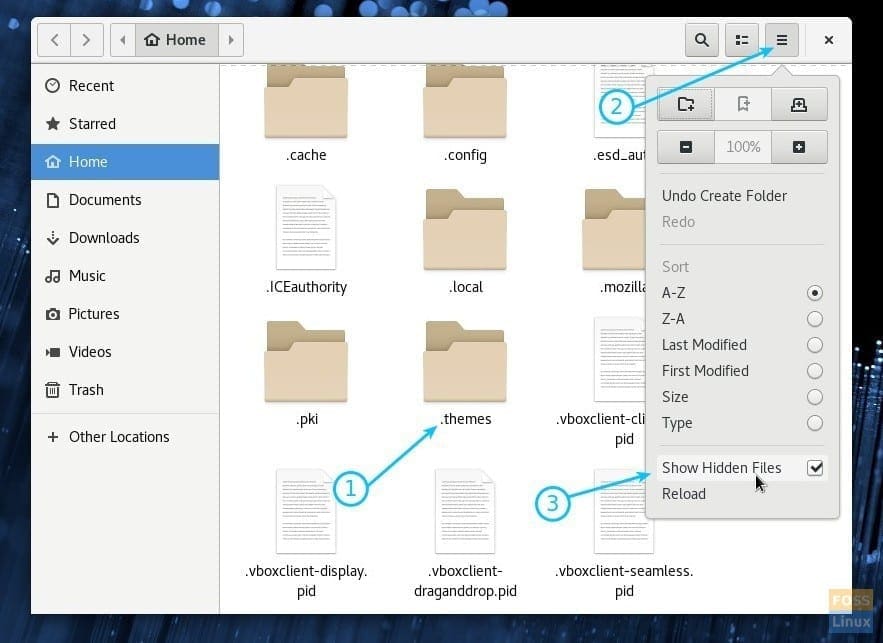The height and width of the screenshot is (643, 883).
Task: Open Recent in the sidebar
Action: [125, 86]
